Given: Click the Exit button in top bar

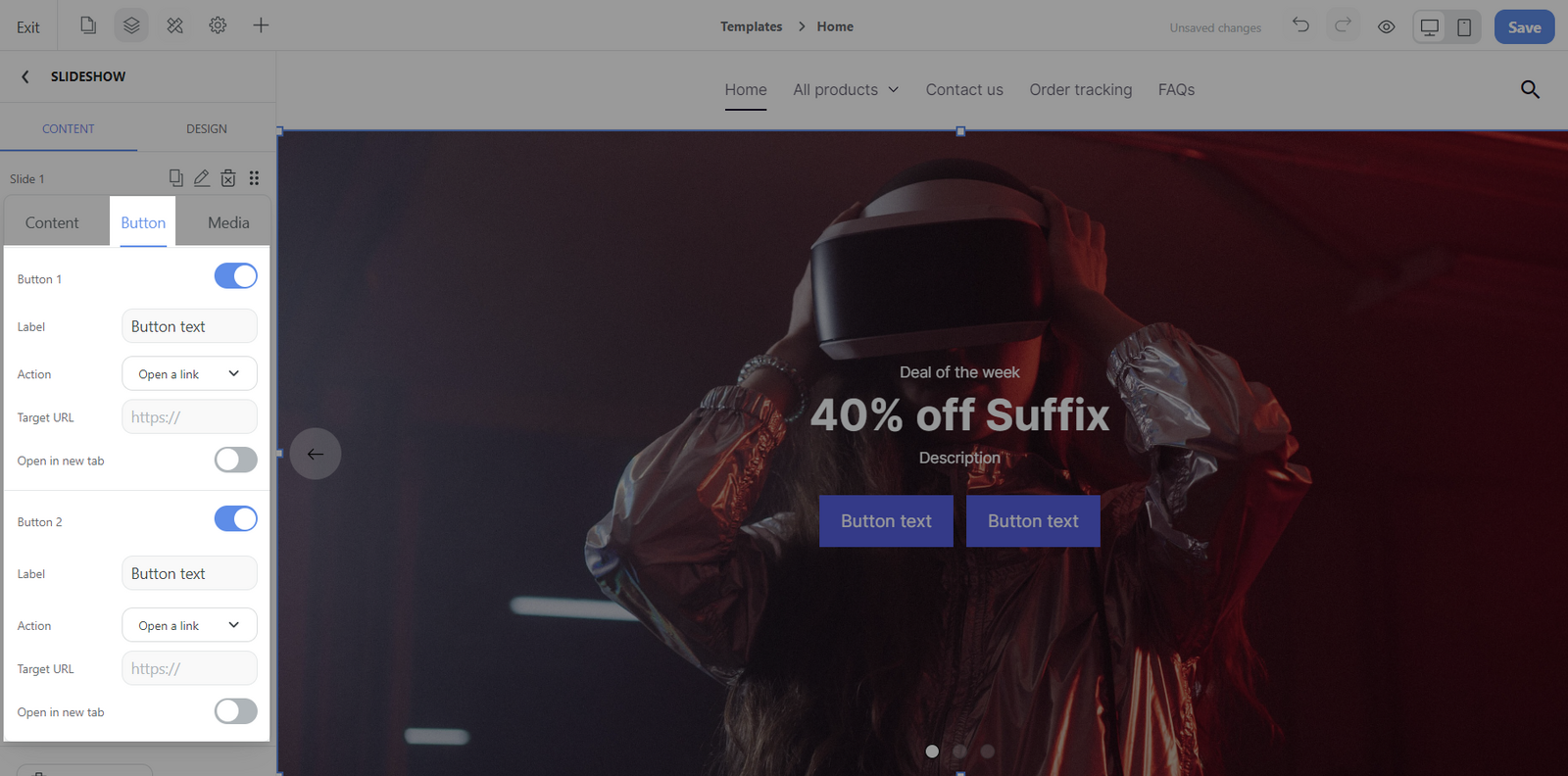Looking at the screenshot, I should [x=27, y=26].
